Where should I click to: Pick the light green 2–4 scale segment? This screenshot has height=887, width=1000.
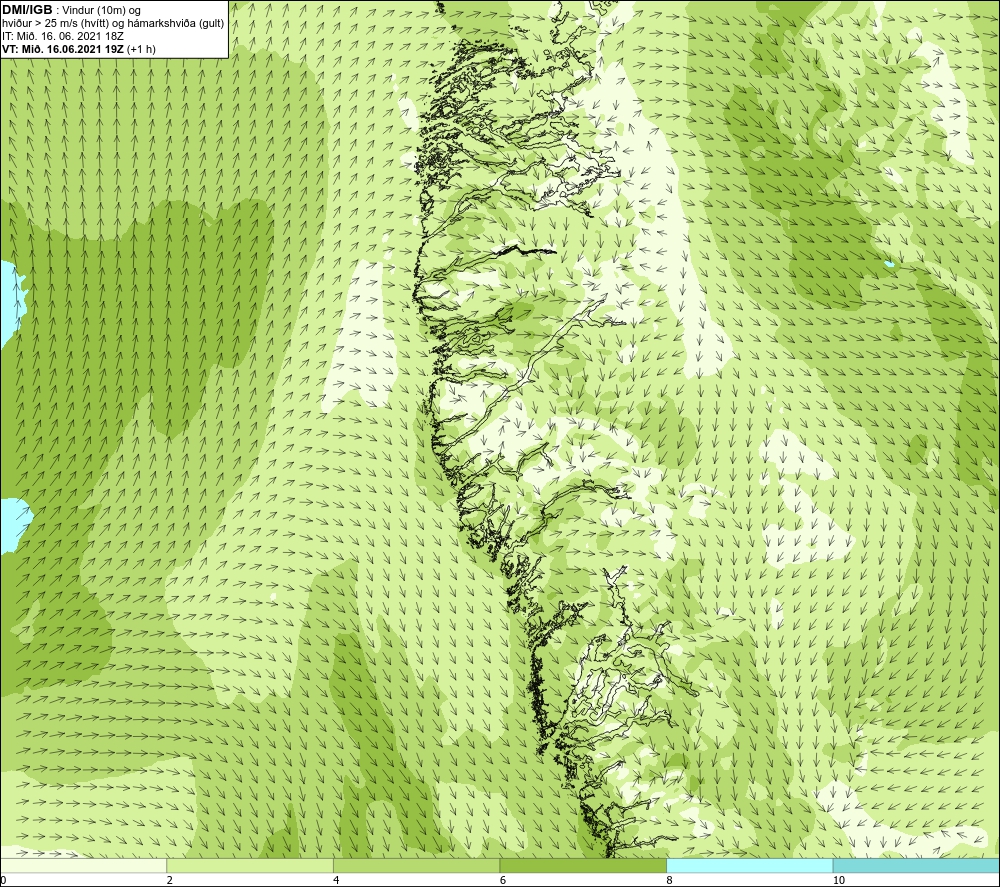click(250, 865)
